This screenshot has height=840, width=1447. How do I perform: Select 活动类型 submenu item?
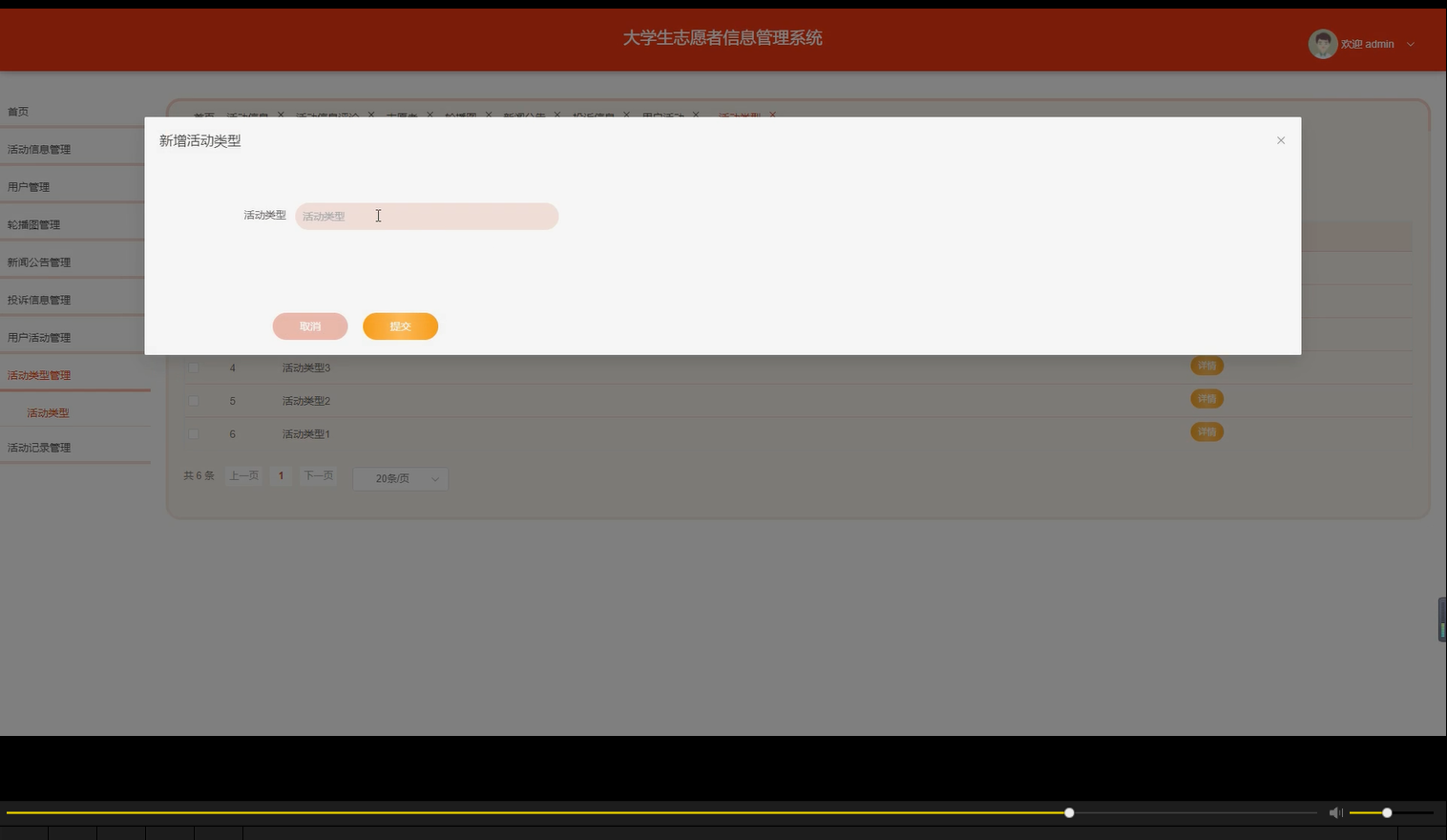48,413
